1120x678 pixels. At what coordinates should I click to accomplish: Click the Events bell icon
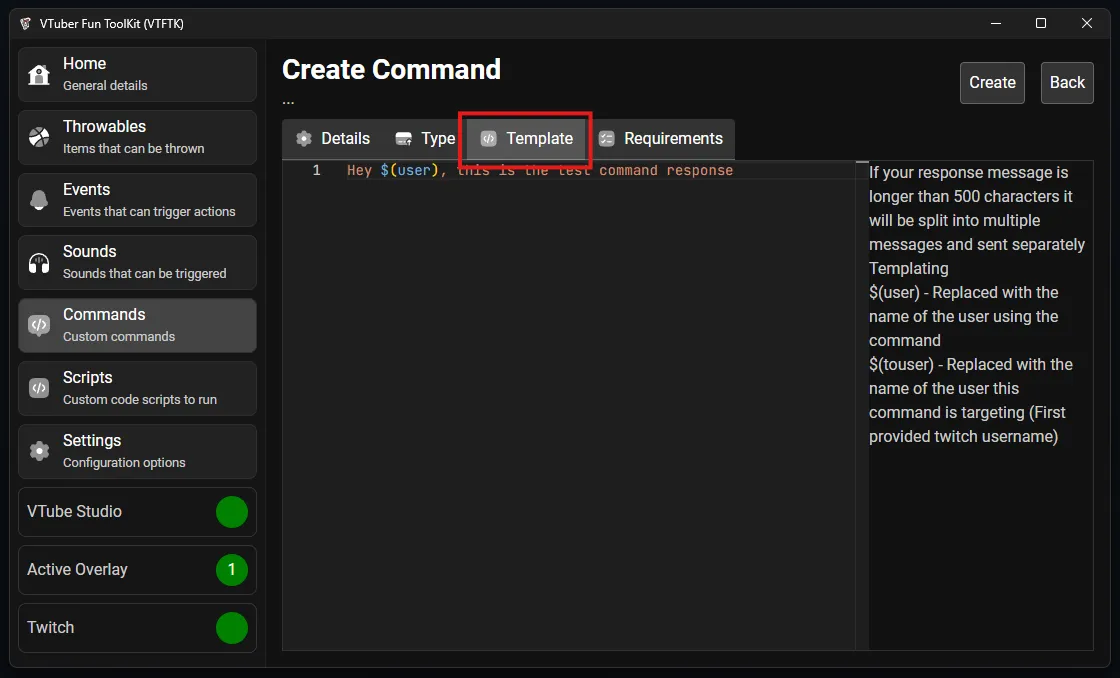point(39,200)
